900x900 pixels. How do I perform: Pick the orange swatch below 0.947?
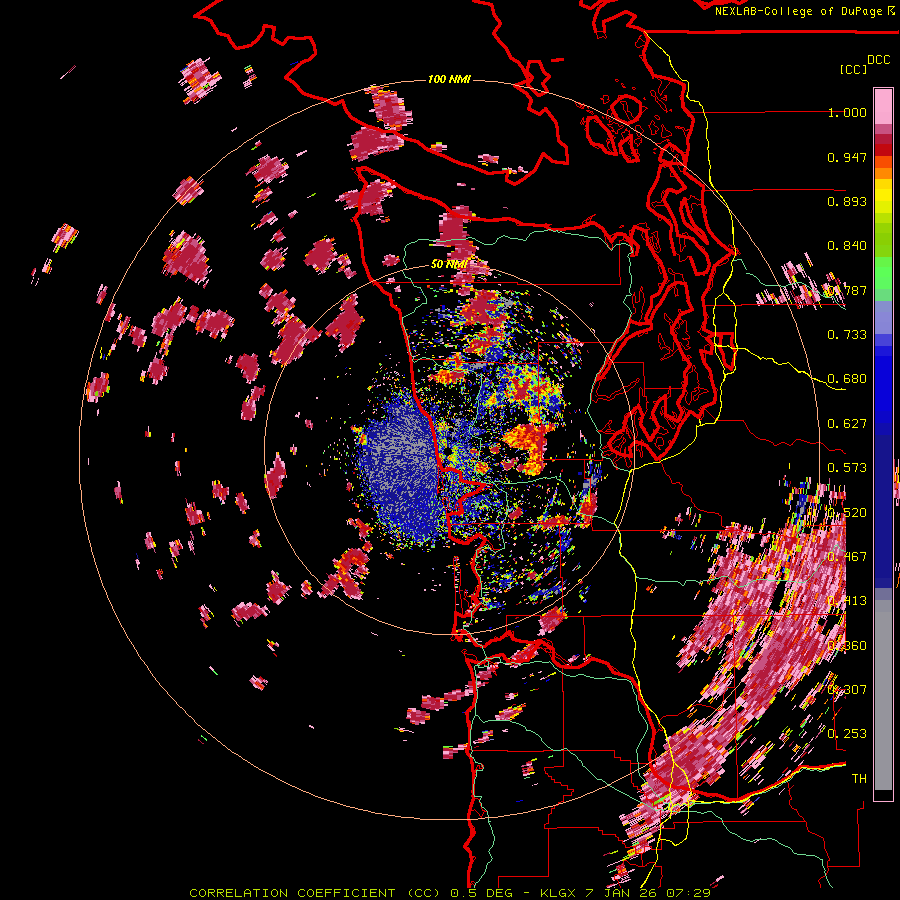pyautogui.click(x=883, y=172)
